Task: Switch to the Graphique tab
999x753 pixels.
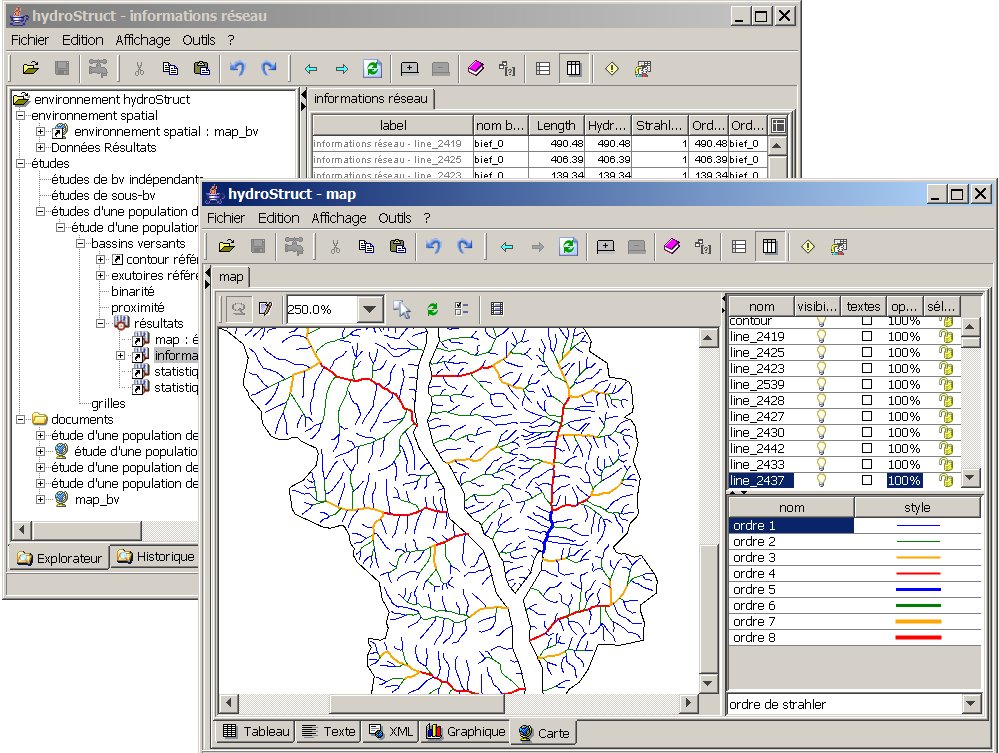Action: 465,731
